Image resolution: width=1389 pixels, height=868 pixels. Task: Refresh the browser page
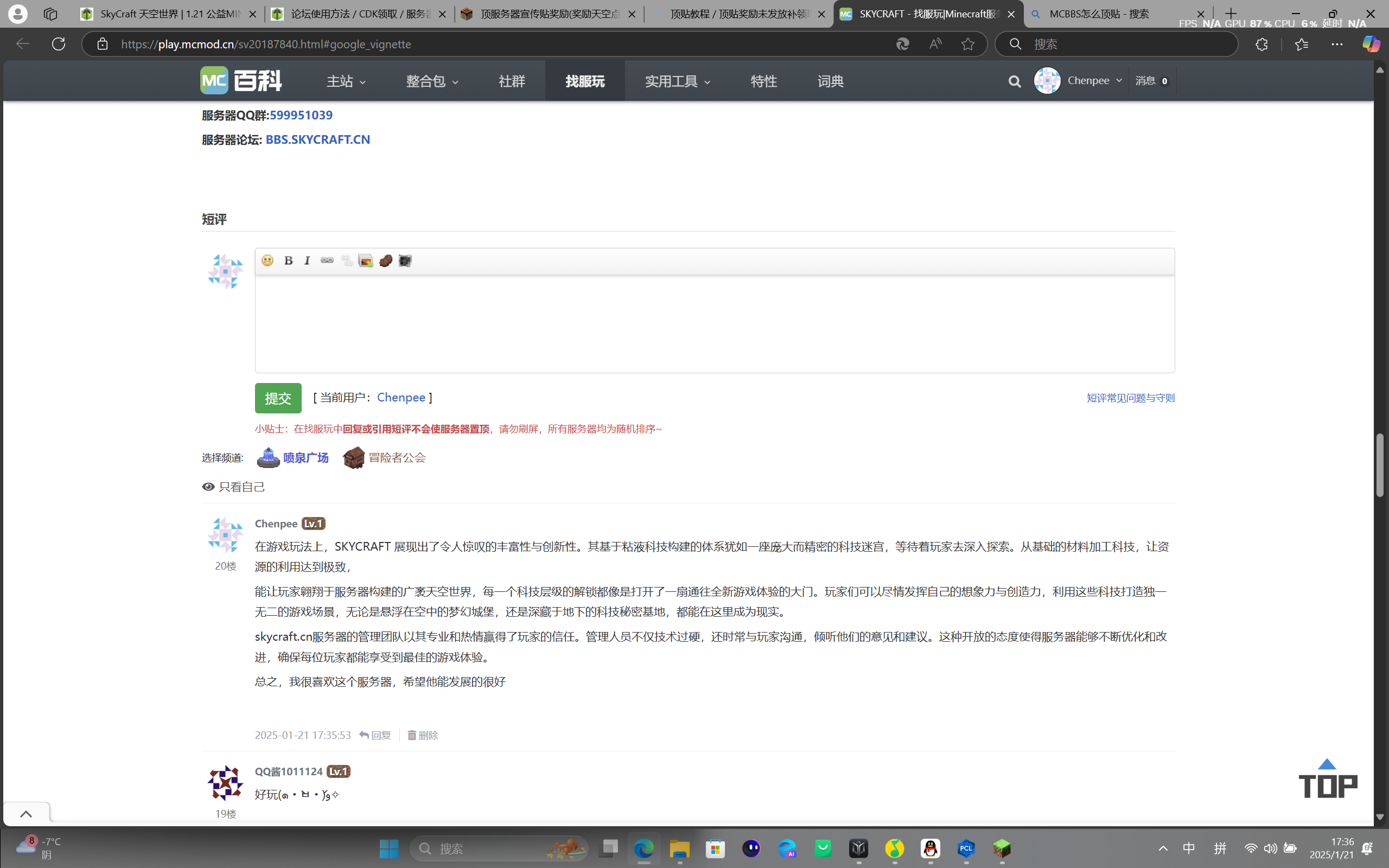tap(59, 43)
